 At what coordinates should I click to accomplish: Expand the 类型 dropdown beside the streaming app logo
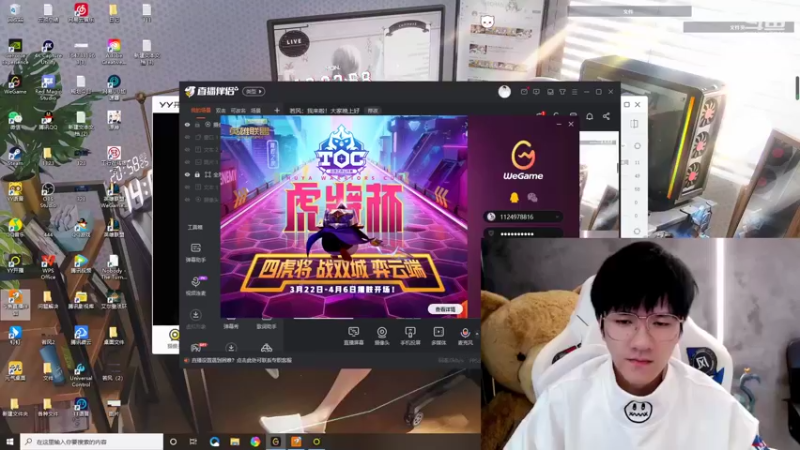[x=254, y=91]
